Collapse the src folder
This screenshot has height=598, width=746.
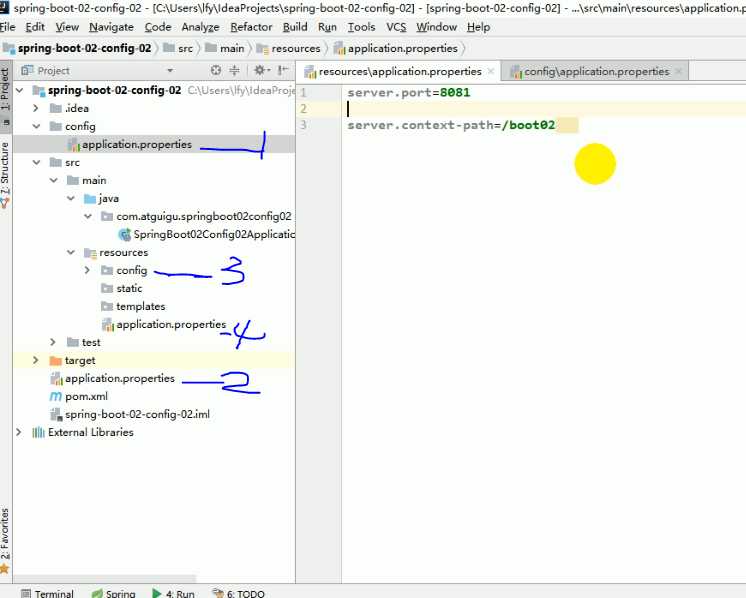pyautogui.click(x=36, y=163)
